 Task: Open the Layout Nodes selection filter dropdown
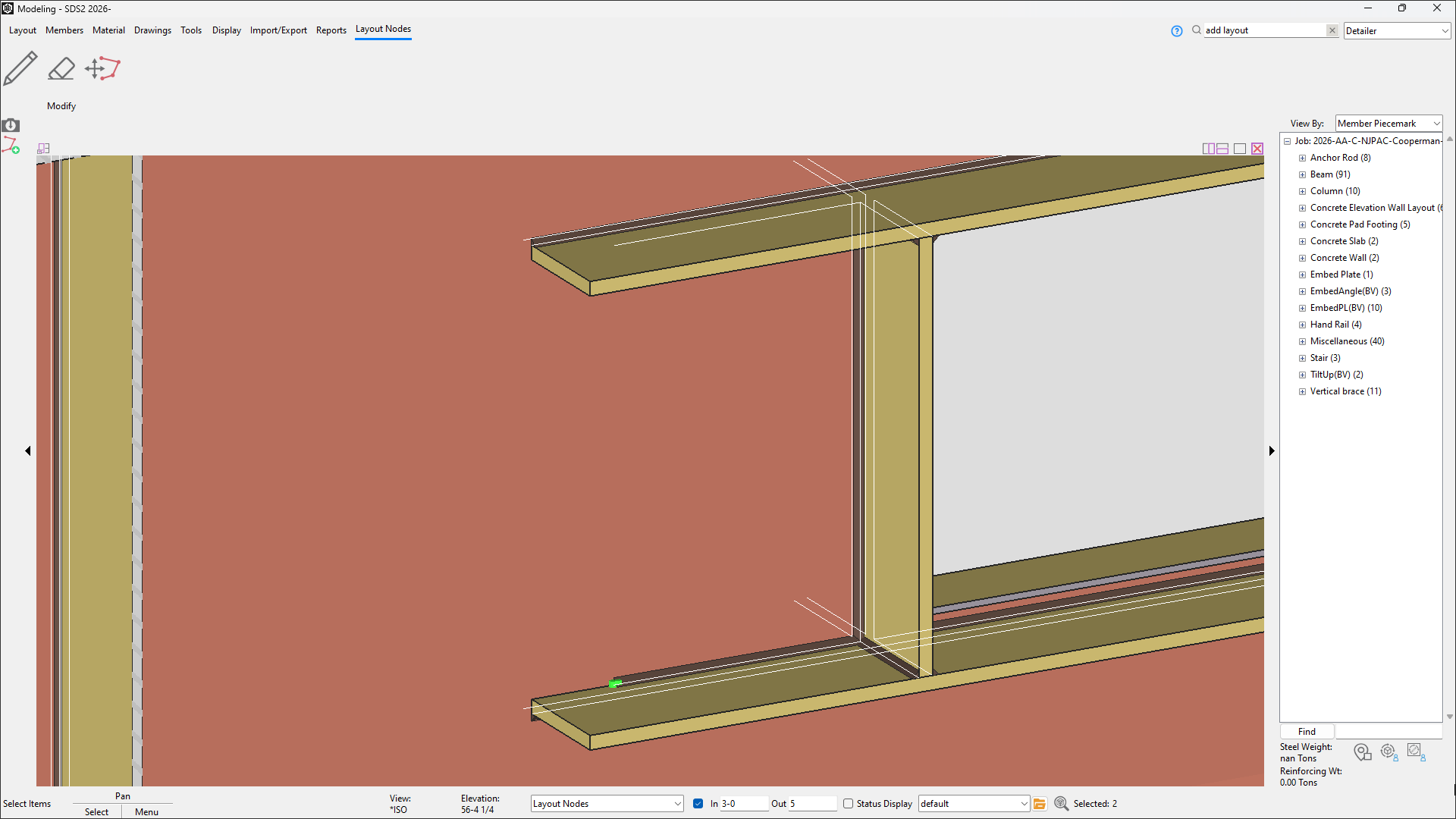coord(607,804)
